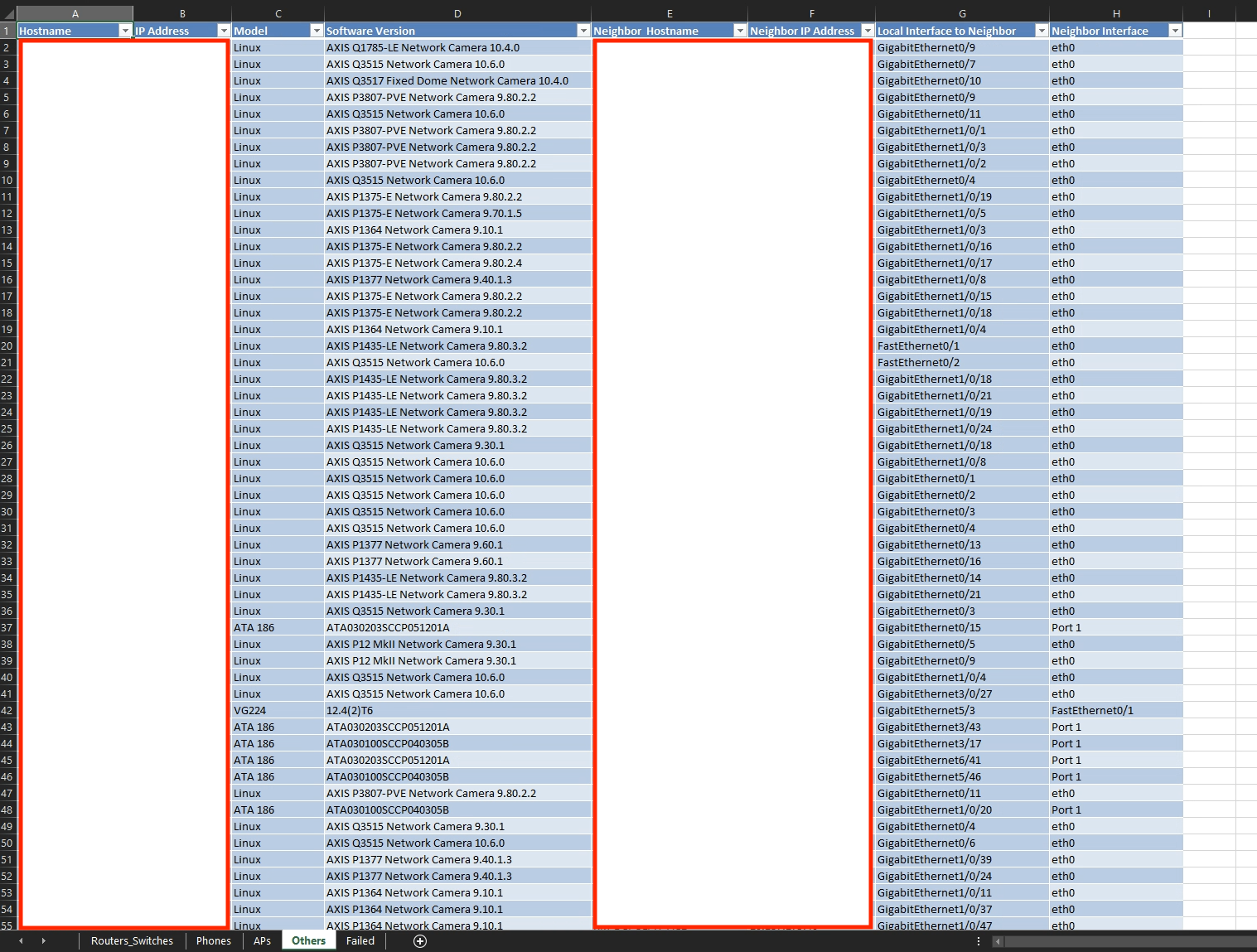Open the Local Interface to Neighbor filter dropdown
Screen dimensions: 1257x952
[x=1041, y=31]
